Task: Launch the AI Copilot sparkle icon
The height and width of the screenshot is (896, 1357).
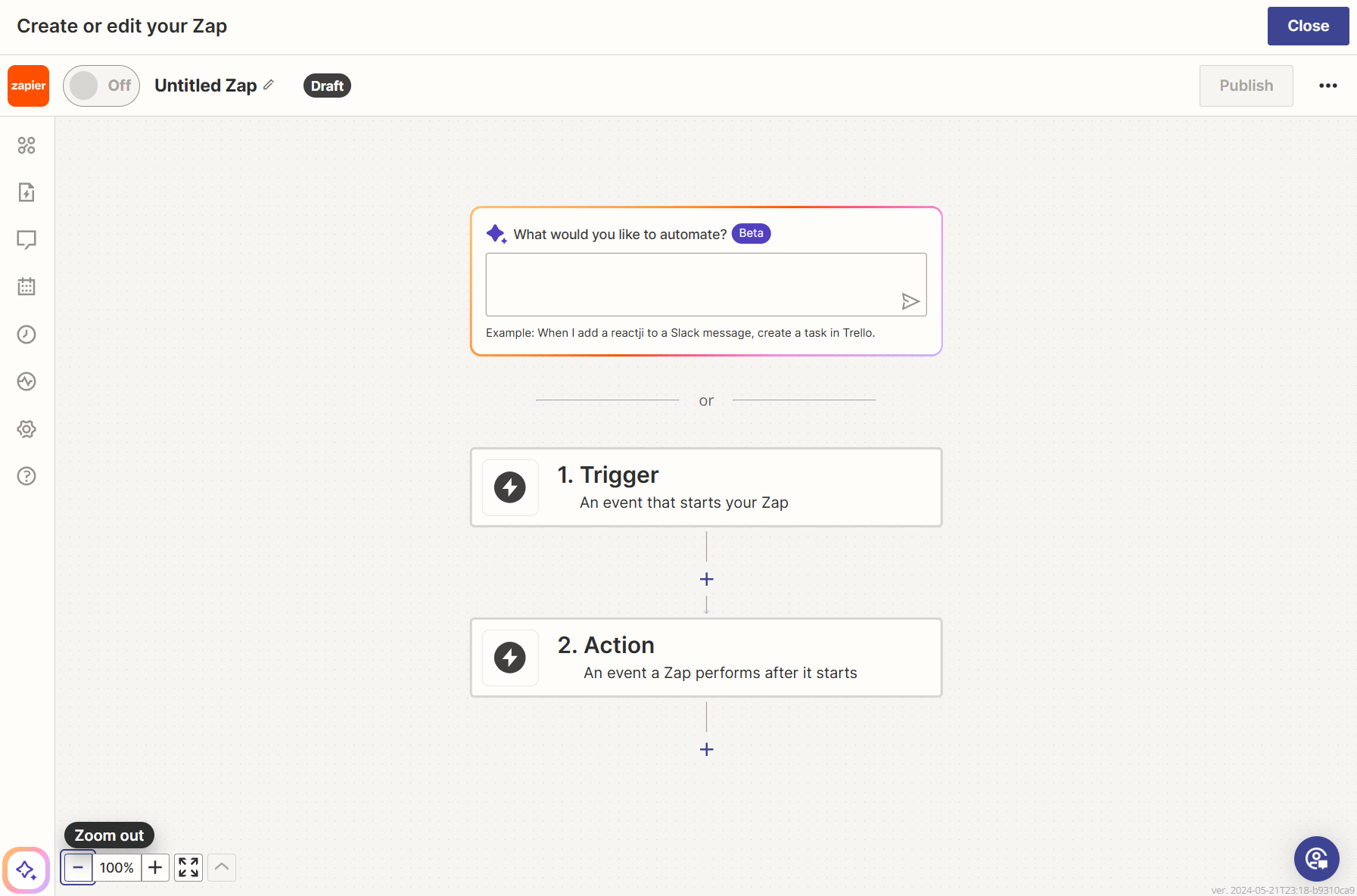Action: click(26, 869)
